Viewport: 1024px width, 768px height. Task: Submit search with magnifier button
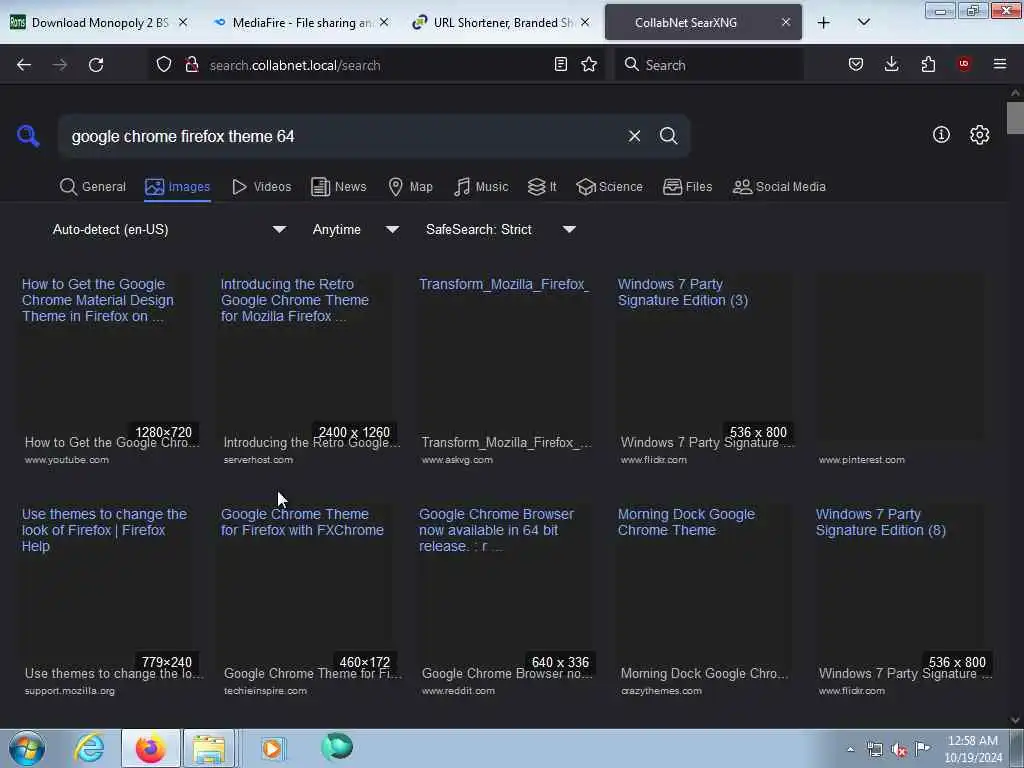[668, 136]
